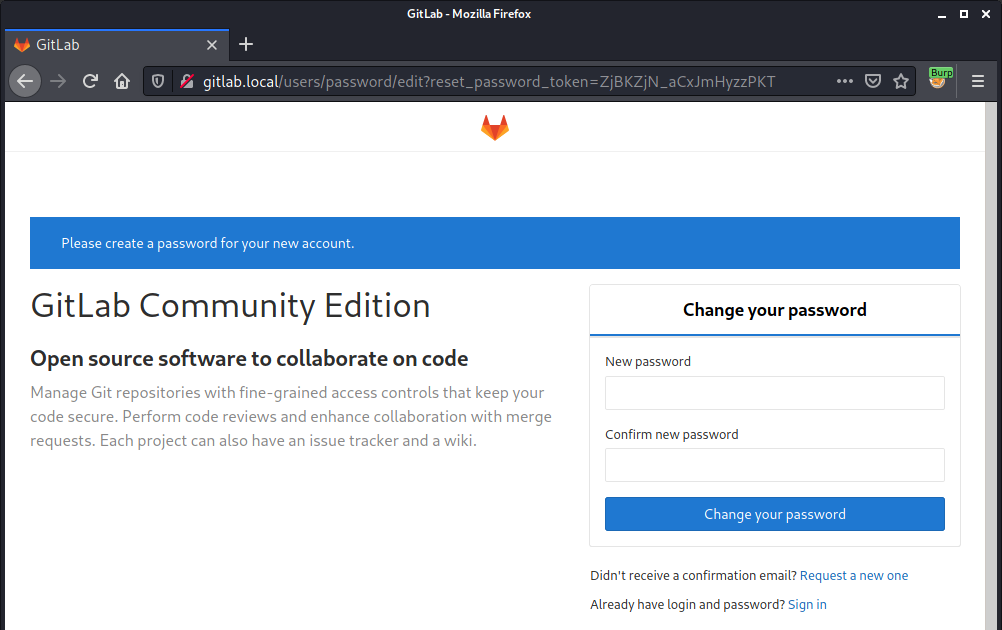Open the Request a new one link
1002x630 pixels.
point(853,575)
